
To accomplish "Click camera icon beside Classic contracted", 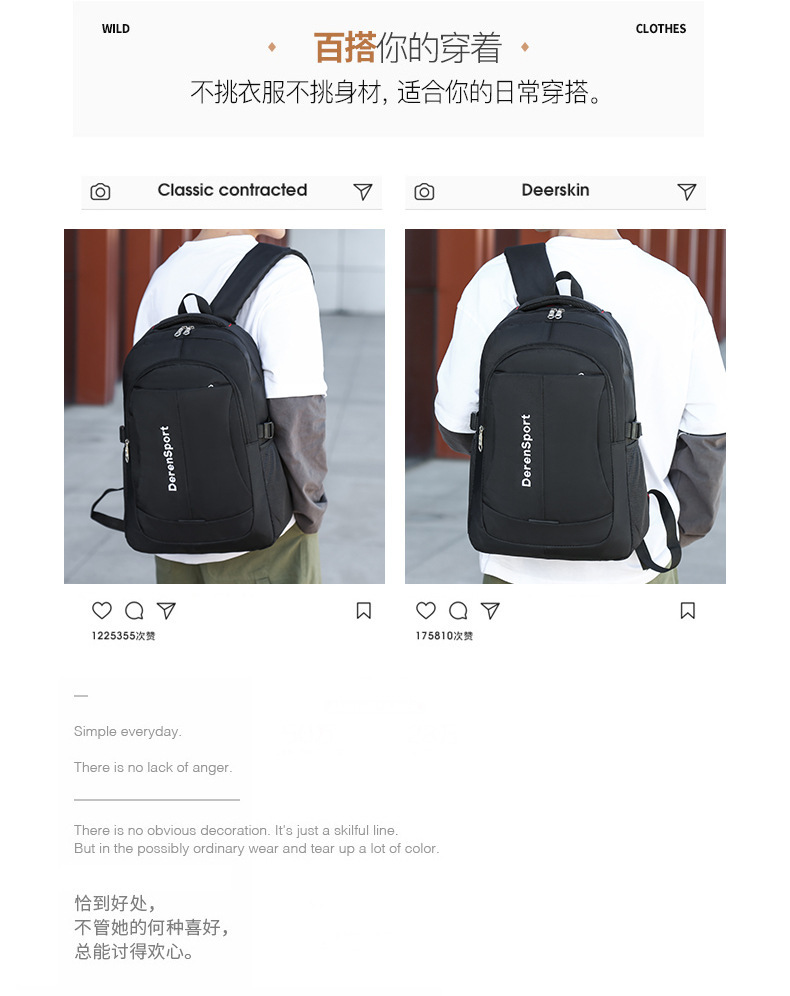I will [x=100, y=191].
